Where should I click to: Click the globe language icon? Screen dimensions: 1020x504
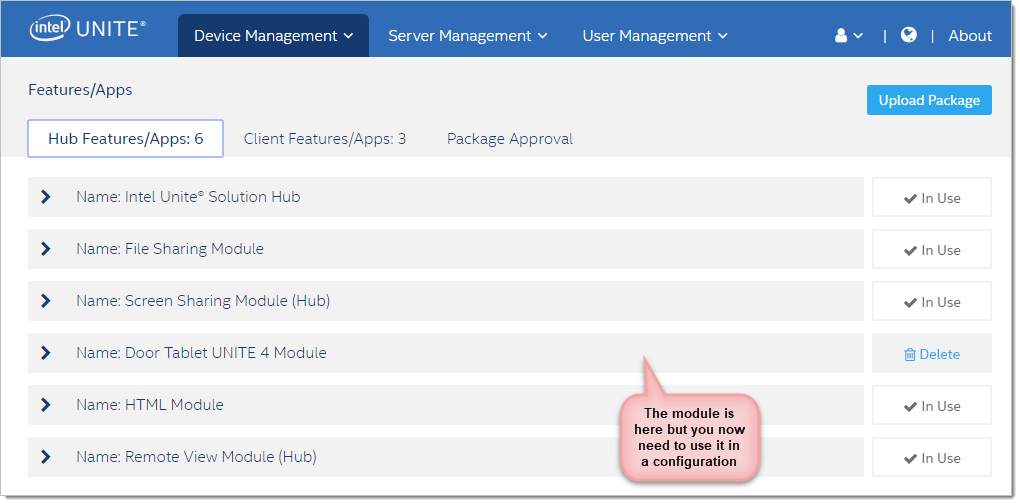tap(909, 34)
